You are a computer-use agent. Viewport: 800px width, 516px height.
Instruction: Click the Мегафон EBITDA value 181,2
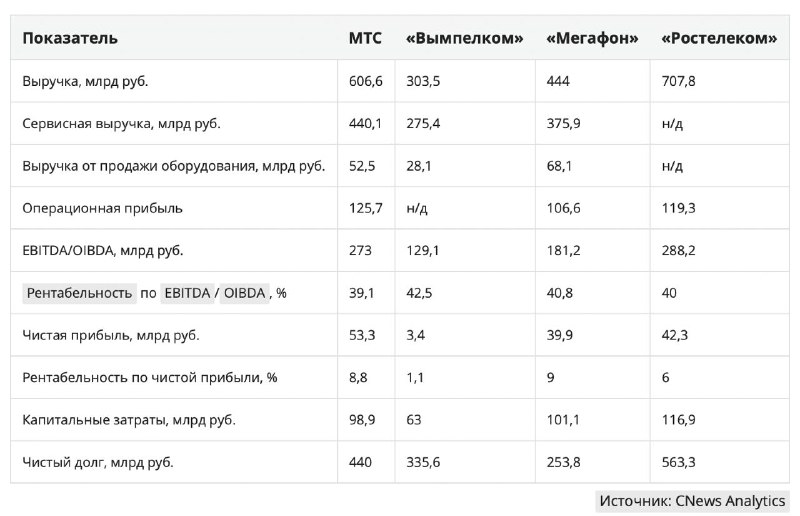tap(563, 251)
